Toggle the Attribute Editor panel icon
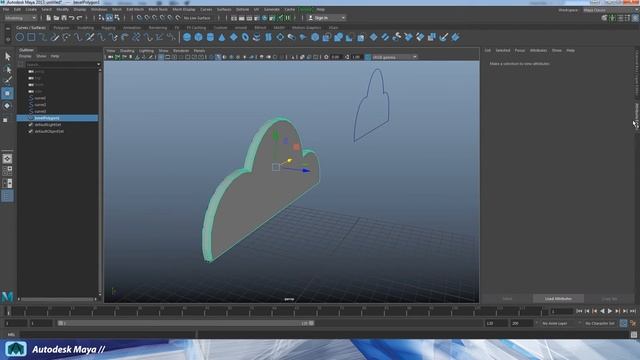Image resolution: width=640 pixels, height=360 pixels. pos(620,18)
